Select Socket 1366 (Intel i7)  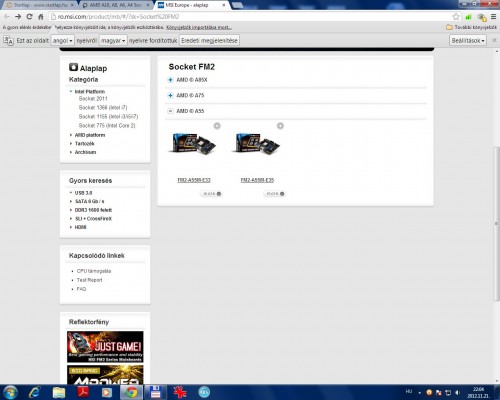103,108
